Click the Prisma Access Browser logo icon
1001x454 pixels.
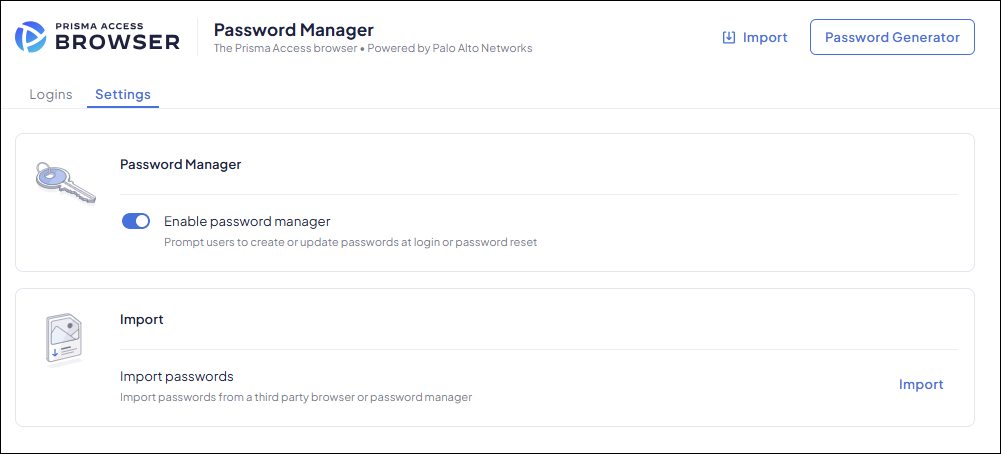tap(32, 36)
